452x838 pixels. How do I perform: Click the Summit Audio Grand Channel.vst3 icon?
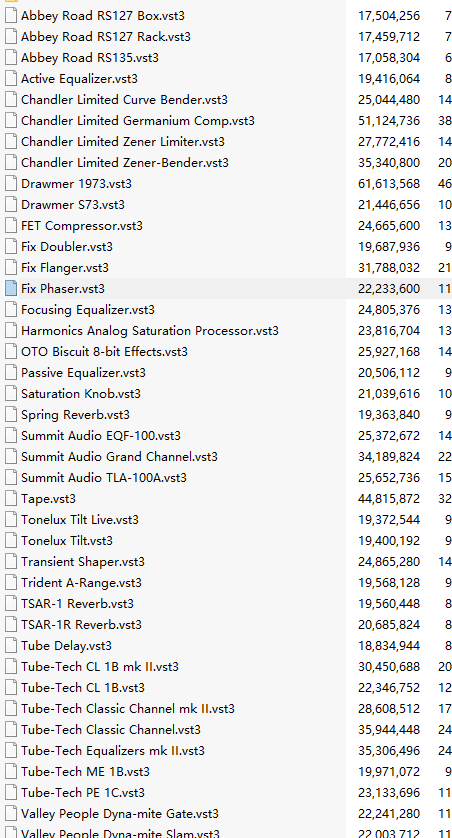(x=11, y=457)
